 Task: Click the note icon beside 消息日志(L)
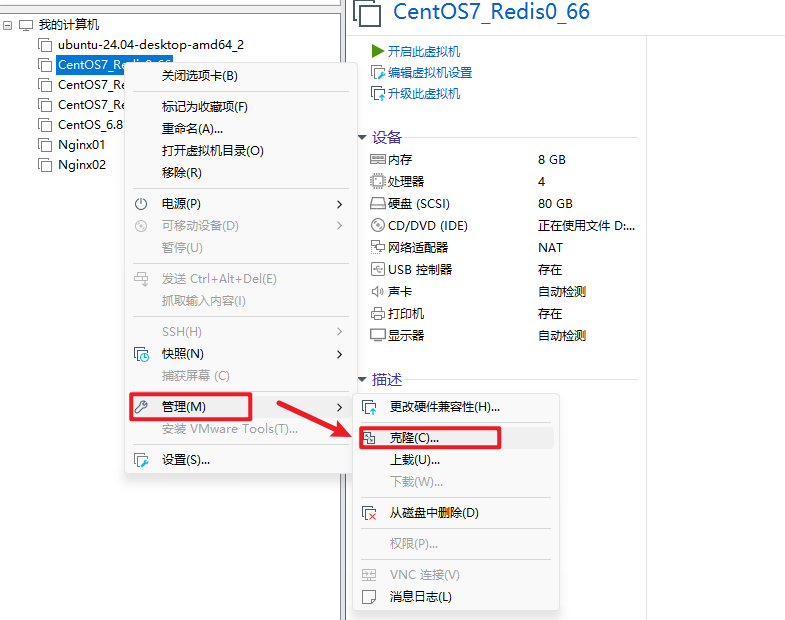click(369, 597)
